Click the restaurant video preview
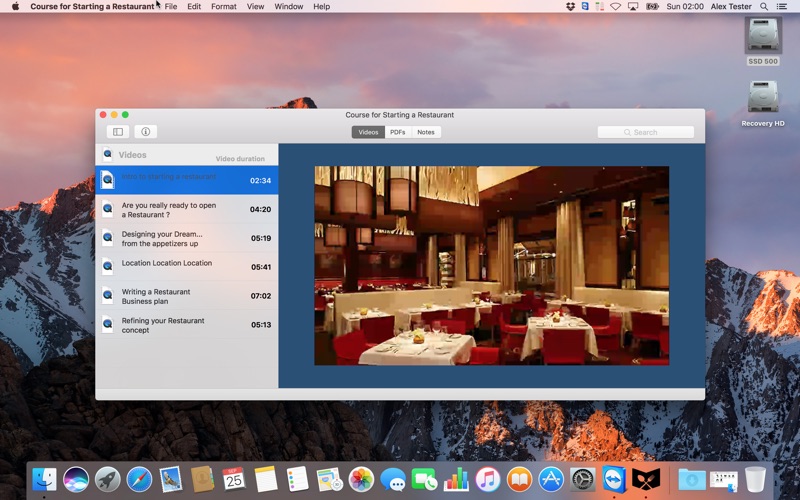 [x=491, y=265]
